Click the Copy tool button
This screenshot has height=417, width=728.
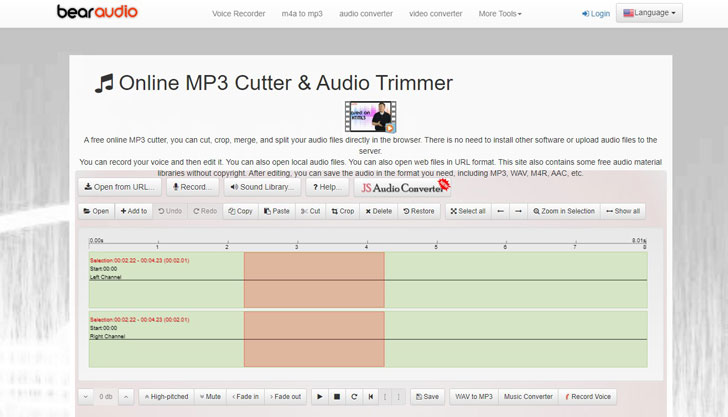click(x=240, y=211)
